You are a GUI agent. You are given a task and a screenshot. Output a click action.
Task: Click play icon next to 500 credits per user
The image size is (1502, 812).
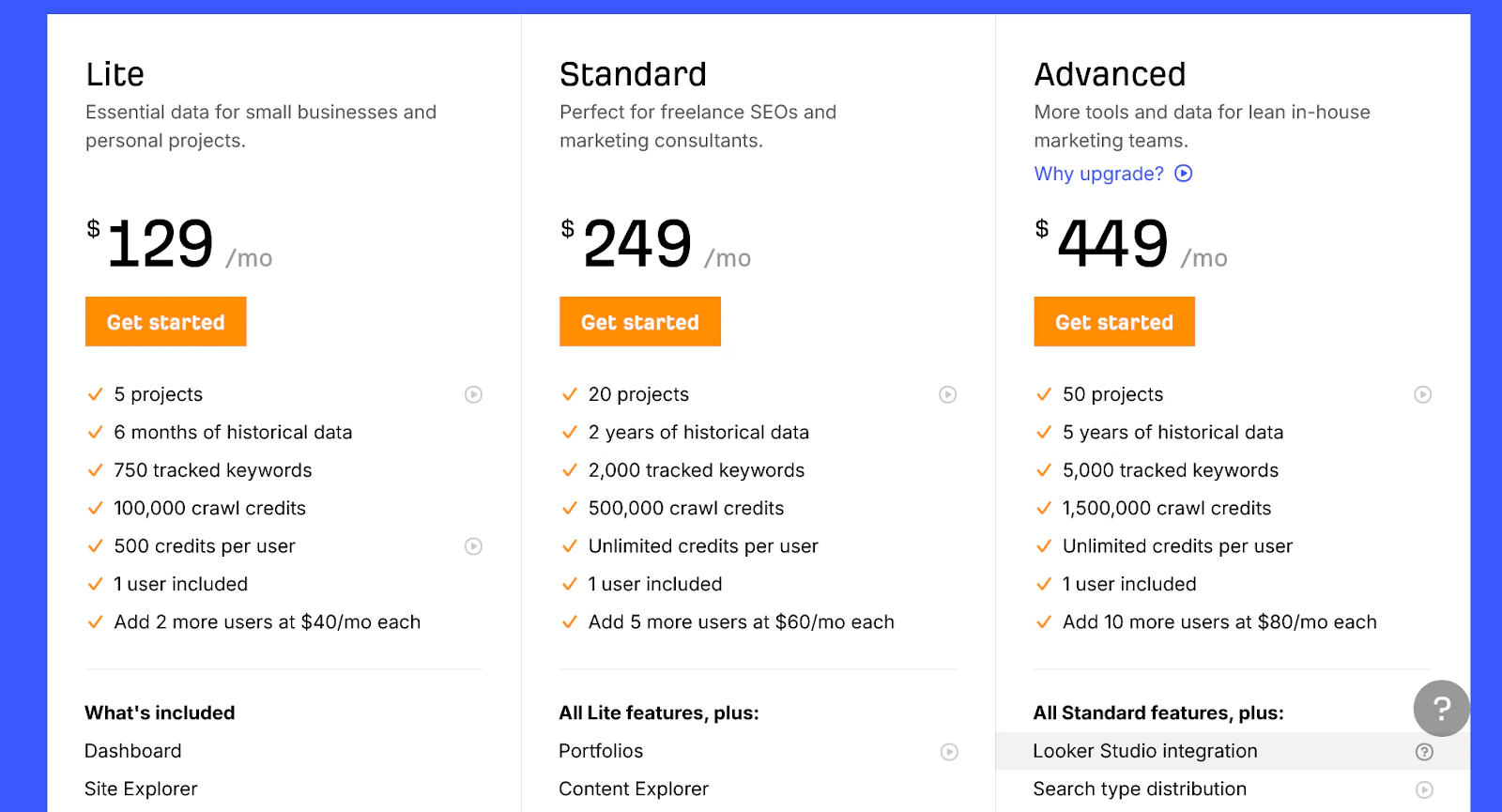point(474,546)
